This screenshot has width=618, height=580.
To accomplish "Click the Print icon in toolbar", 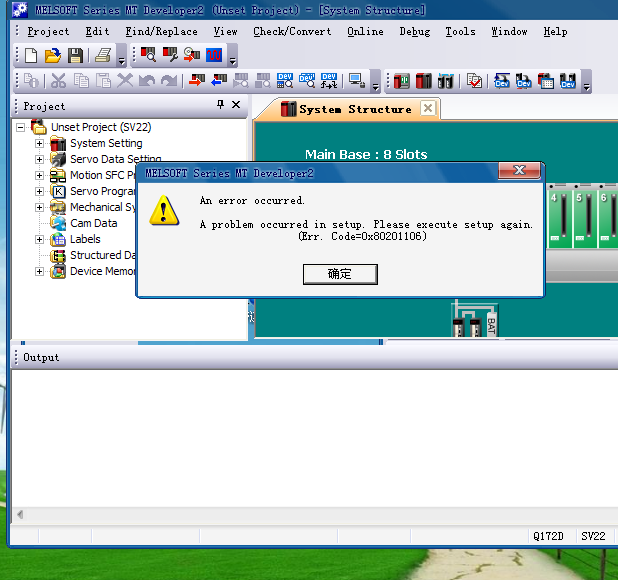I will pos(102,56).
